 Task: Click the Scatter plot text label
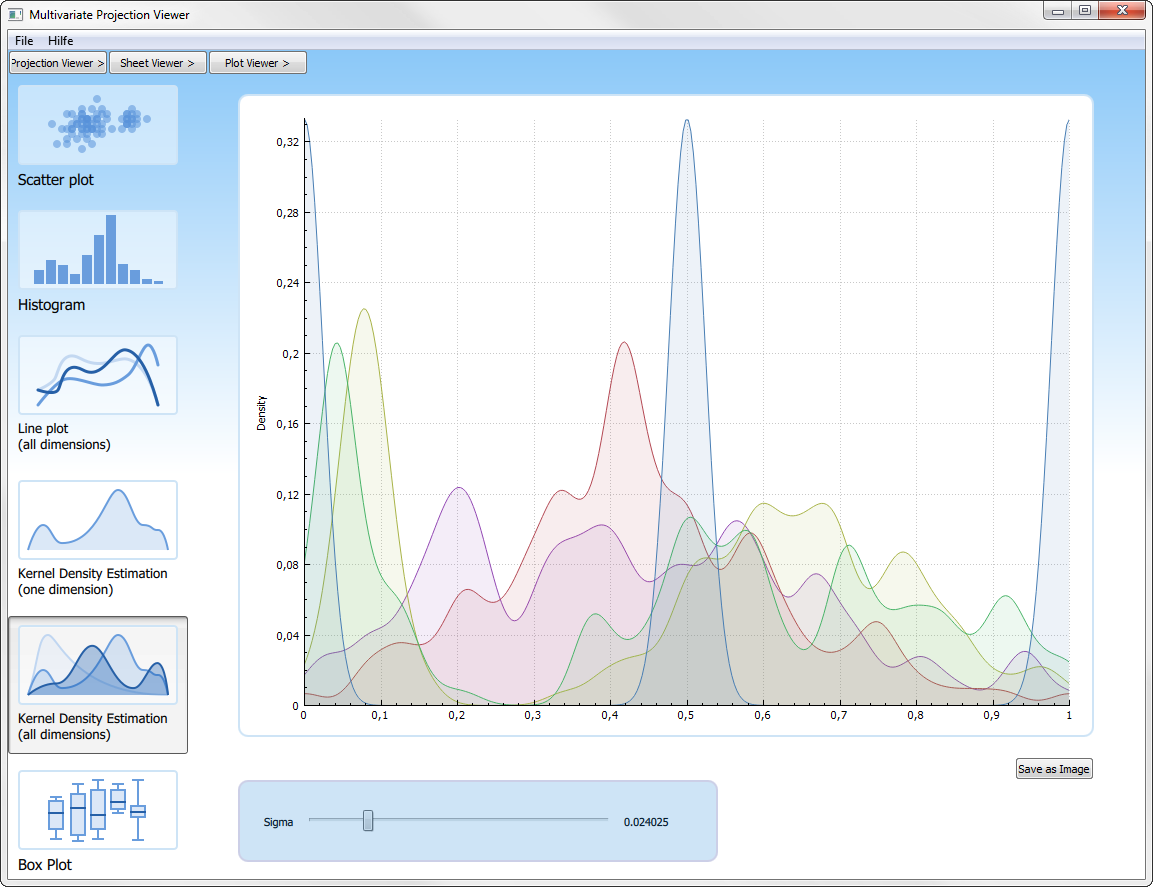point(56,180)
